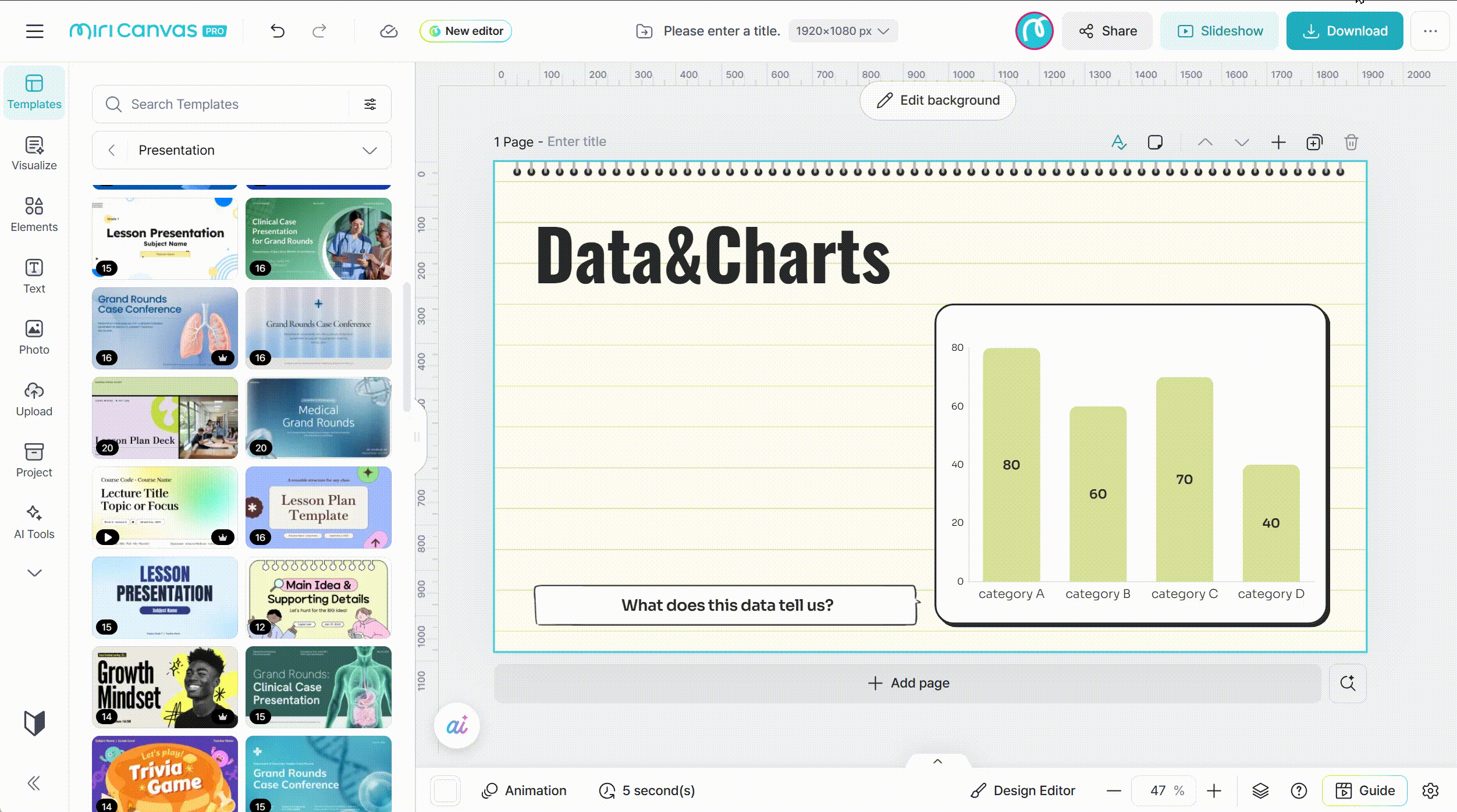
Task: Open the Upload panel
Action: tap(34, 399)
